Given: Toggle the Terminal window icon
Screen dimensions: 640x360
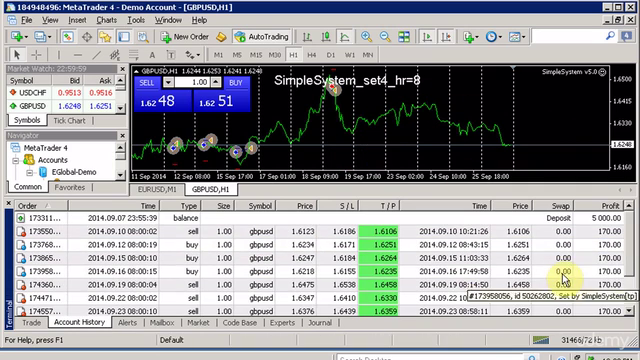Looking at the screenshot, I should [x=124, y=37].
